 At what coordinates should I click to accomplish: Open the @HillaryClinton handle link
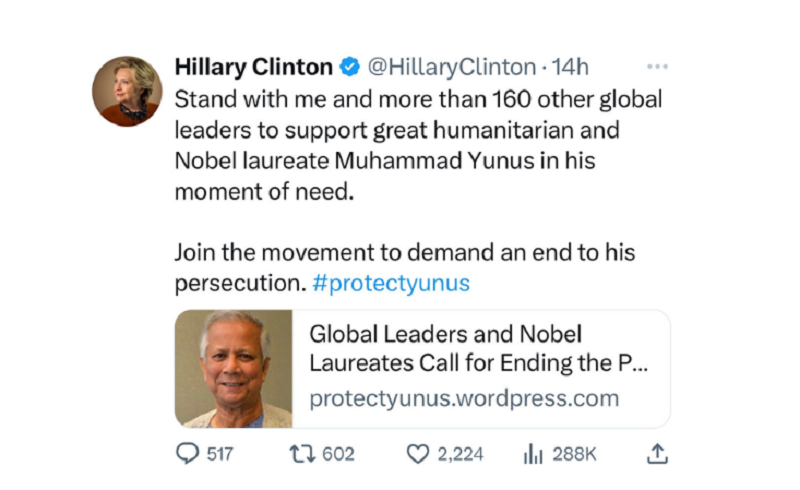pos(451,67)
